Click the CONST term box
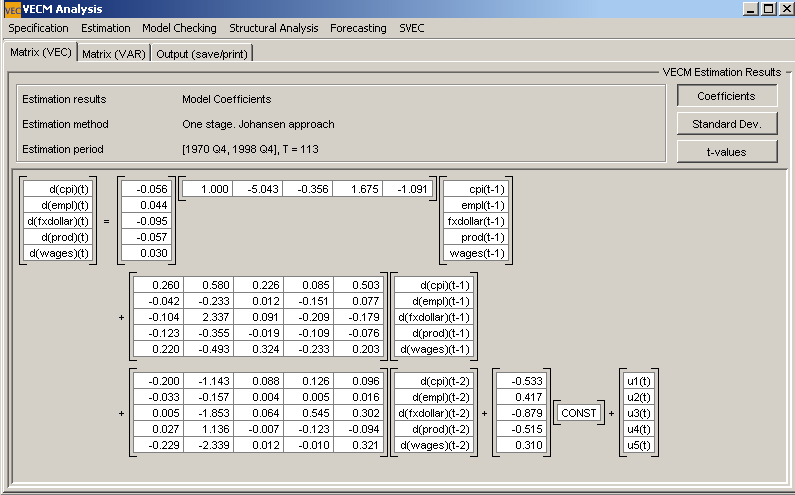This screenshot has width=795, height=495. click(x=578, y=412)
